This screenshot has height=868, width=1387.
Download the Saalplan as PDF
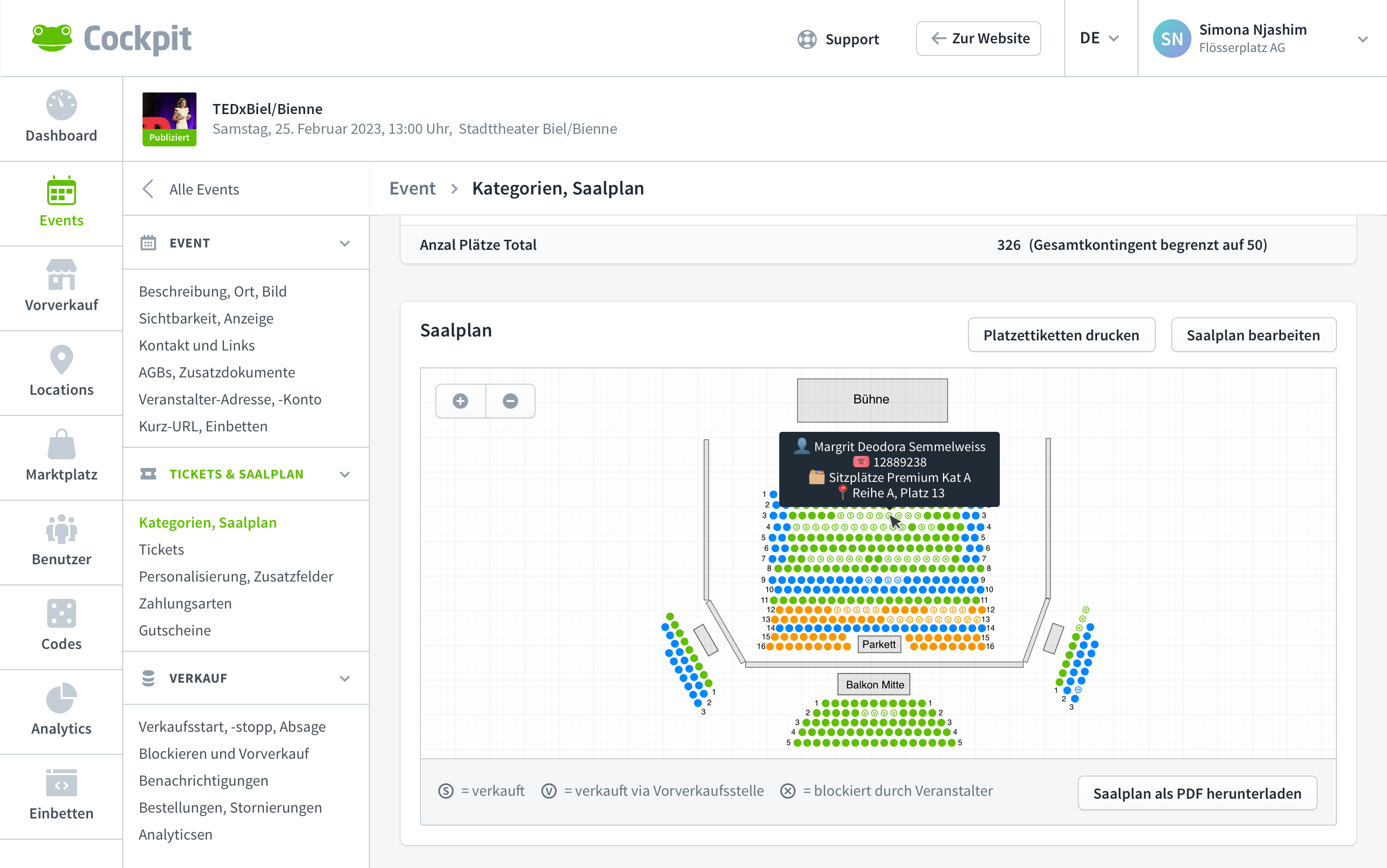(1197, 793)
